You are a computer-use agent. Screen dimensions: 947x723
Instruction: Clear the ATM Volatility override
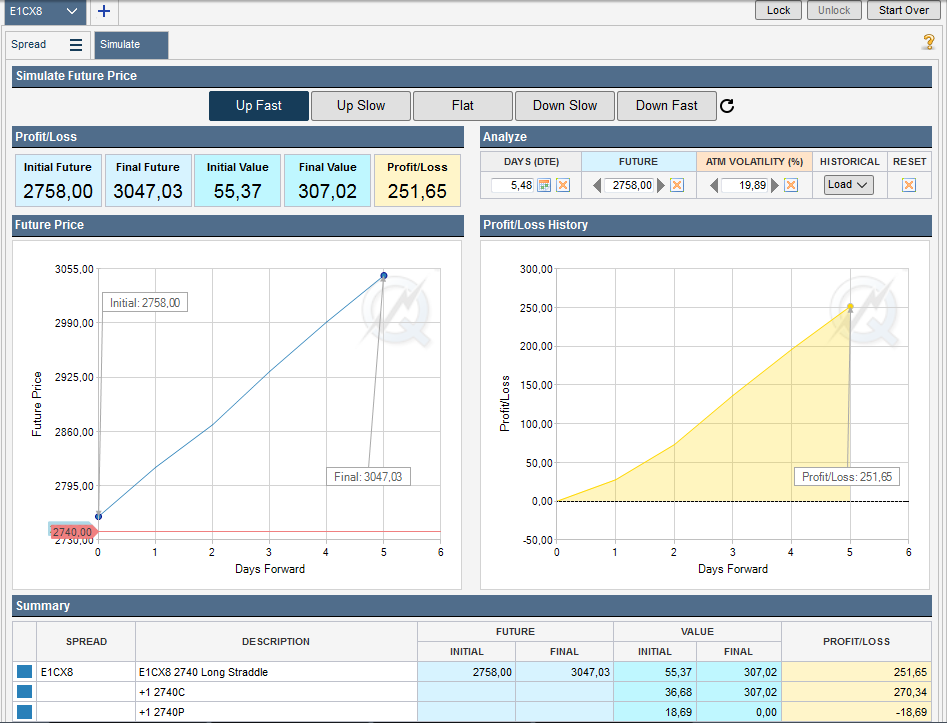tap(791, 185)
